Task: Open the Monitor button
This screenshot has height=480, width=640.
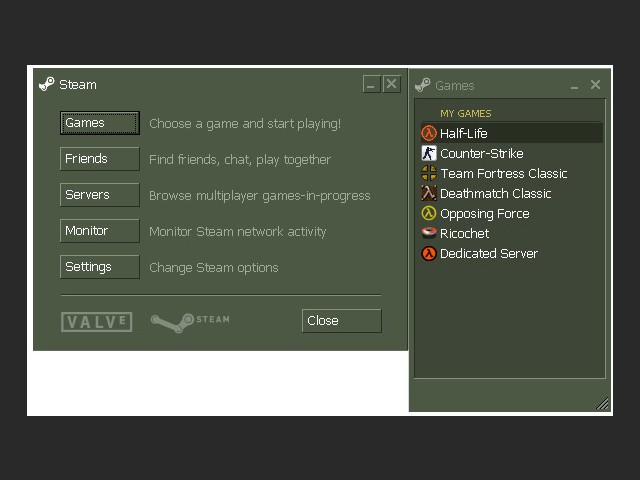Action: pos(100,231)
